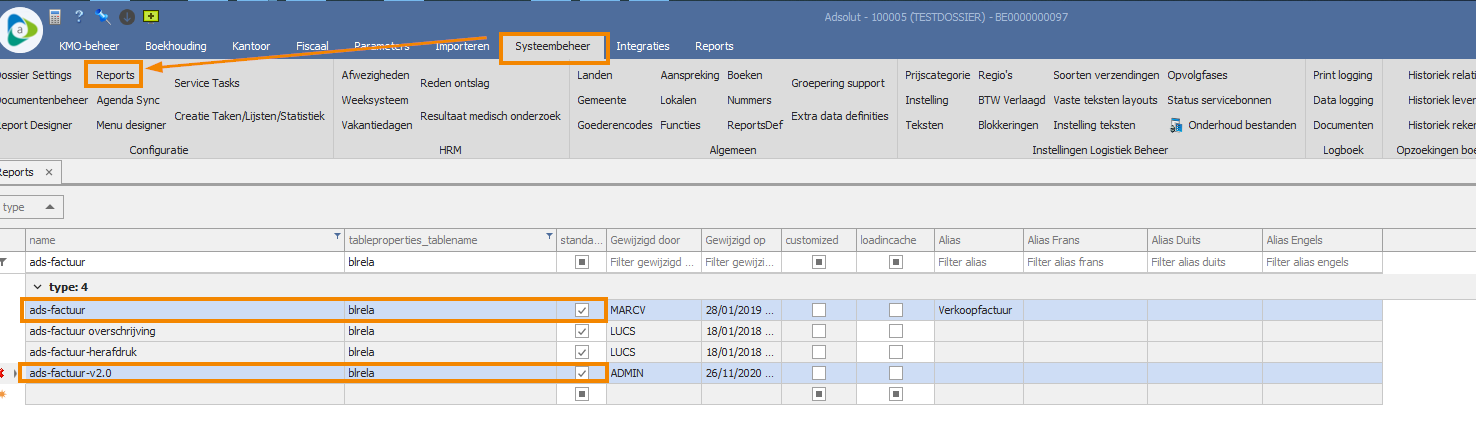Click the Filter alias input field
This screenshot has width=1476, height=448.
(x=978, y=262)
